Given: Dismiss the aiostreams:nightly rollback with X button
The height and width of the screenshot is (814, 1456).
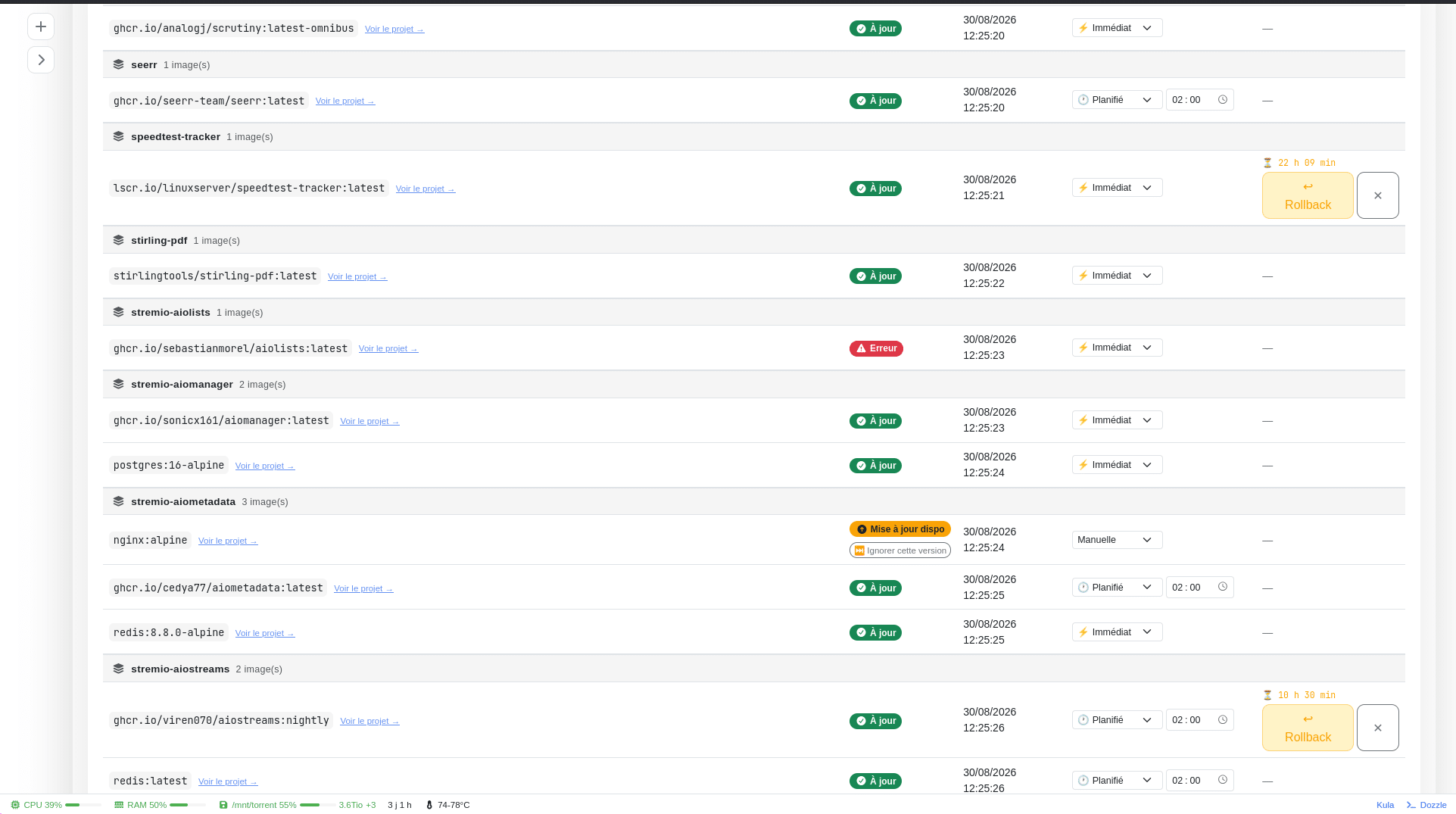Looking at the screenshot, I should pos(1378,728).
